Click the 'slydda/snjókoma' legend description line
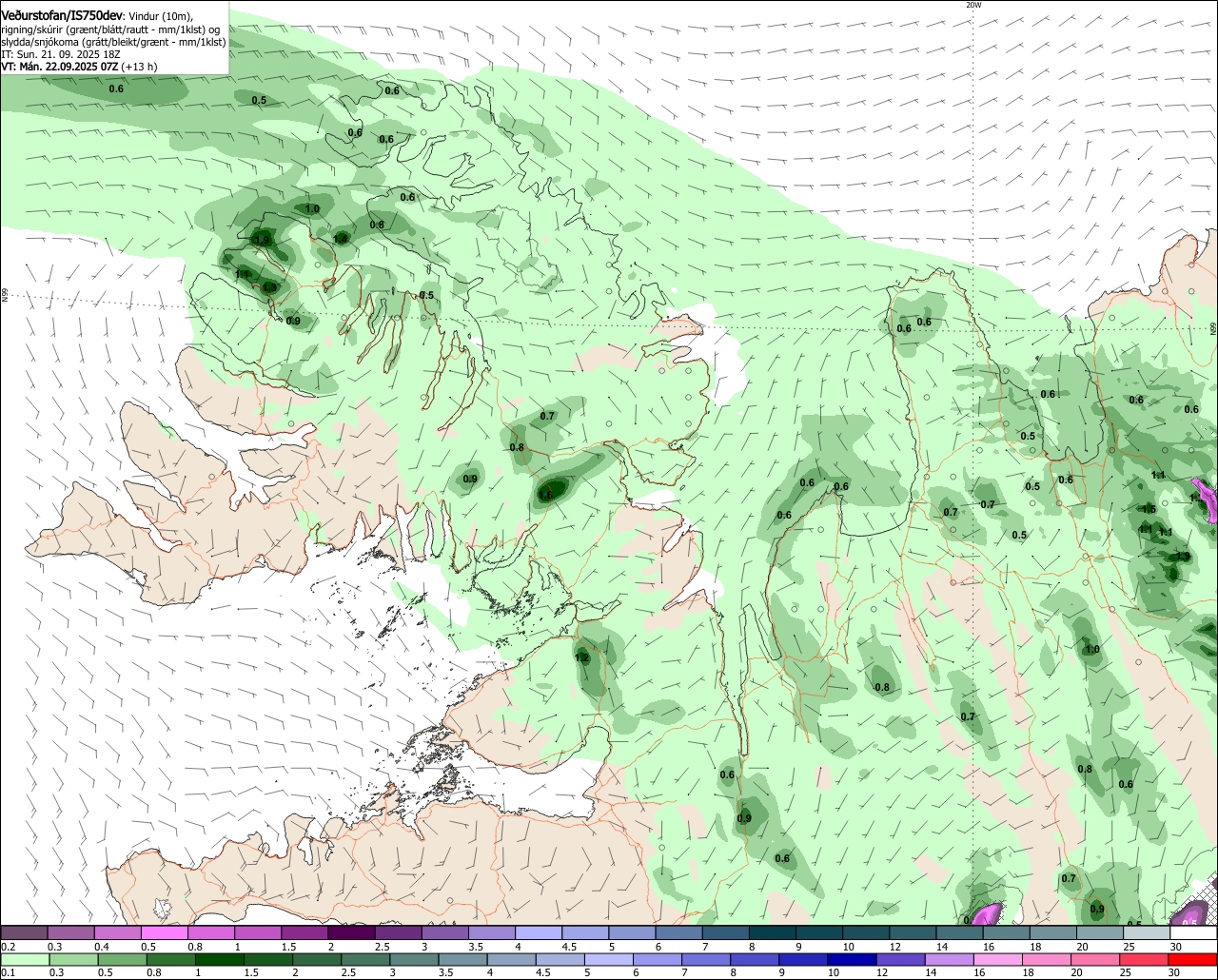 click(x=113, y=42)
